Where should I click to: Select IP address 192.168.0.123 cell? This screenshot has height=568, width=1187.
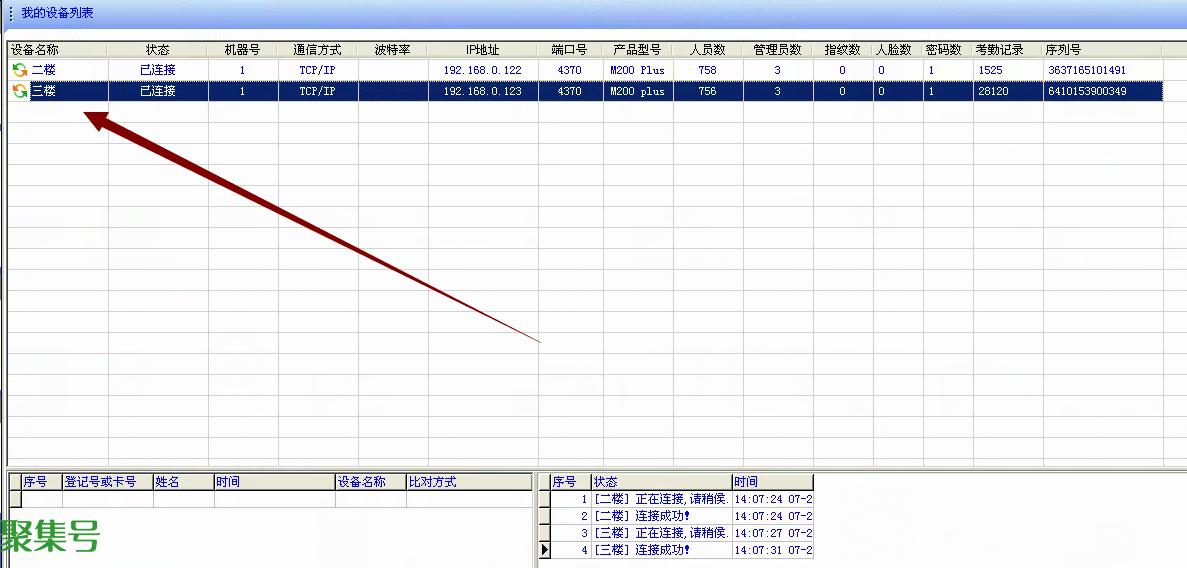coord(482,91)
